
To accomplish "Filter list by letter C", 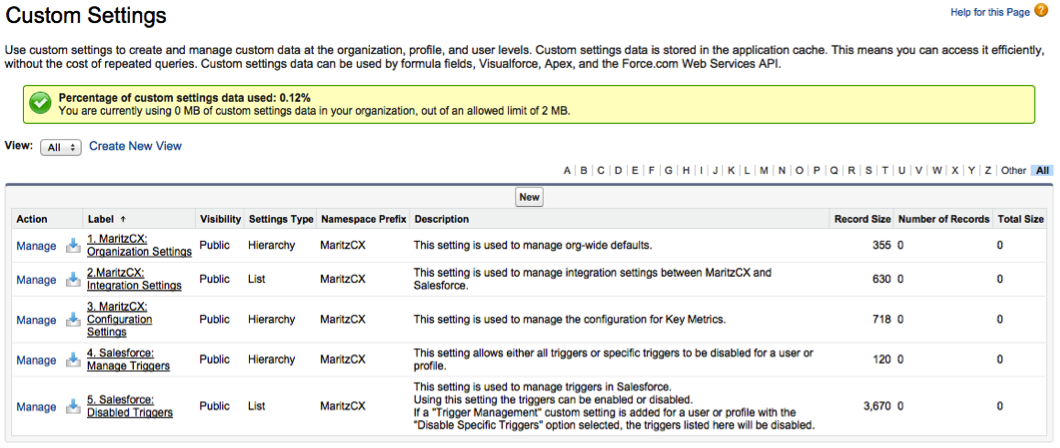I will pos(600,170).
